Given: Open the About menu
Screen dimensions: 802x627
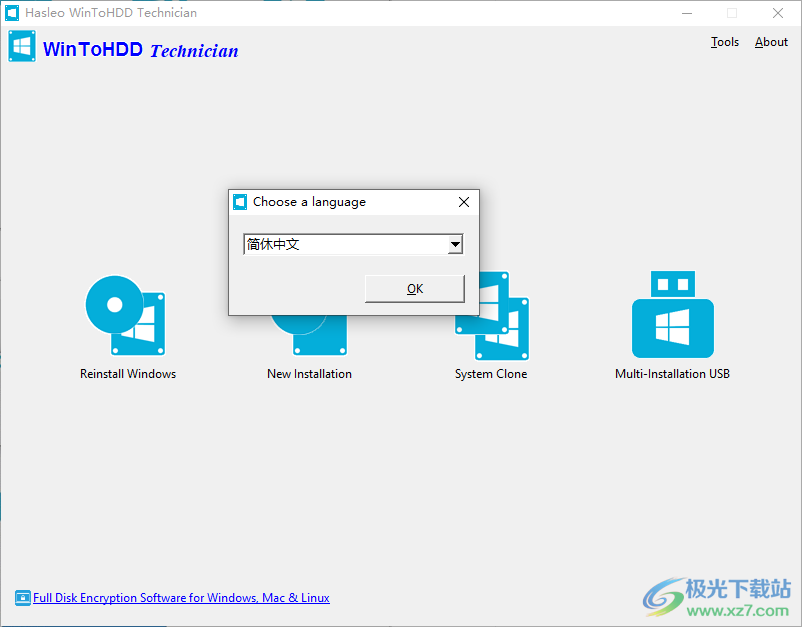Looking at the screenshot, I should click(x=771, y=42).
